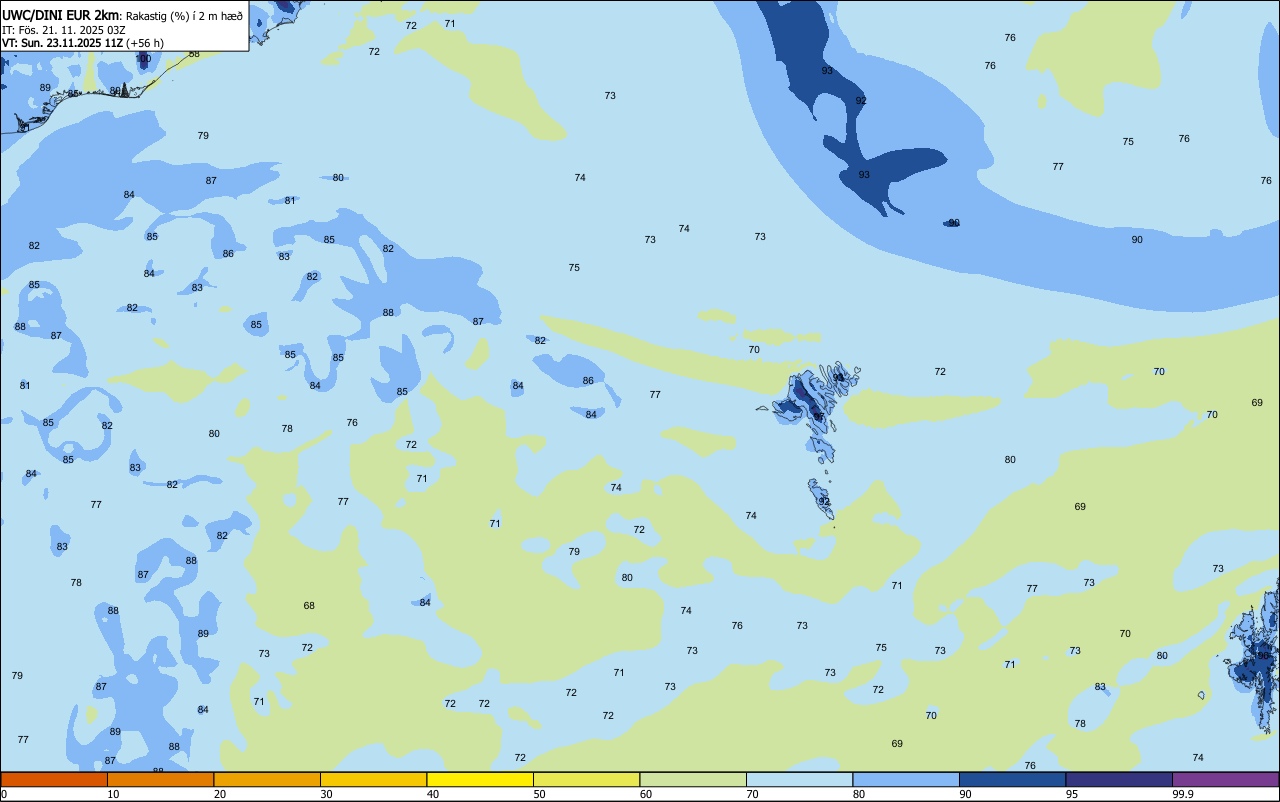This screenshot has width=1280, height=802.
Task: Click the 0–10 dark orange legend swatch
Action: click(x=54, y=779)
